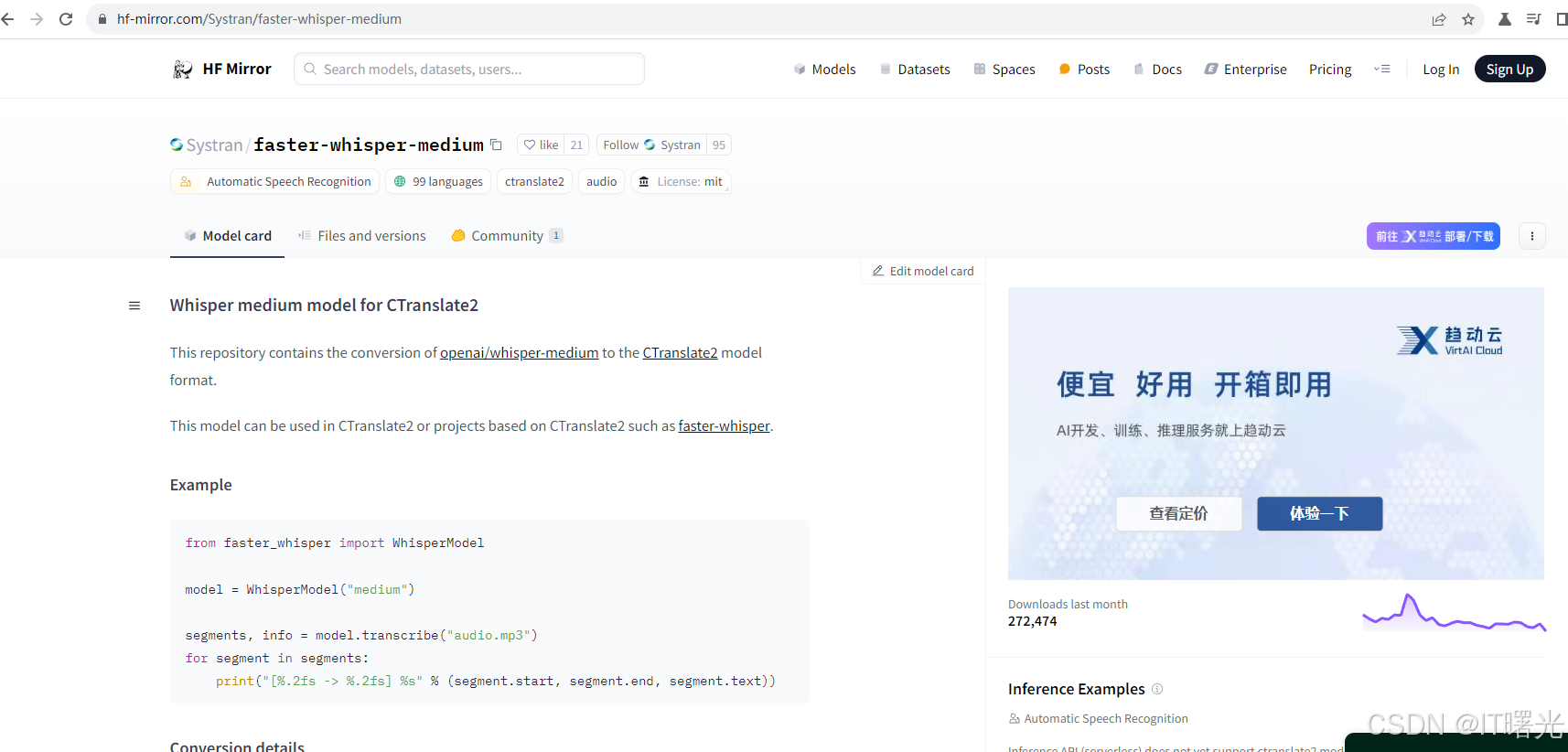Click the Python example code block

(489, 611)
